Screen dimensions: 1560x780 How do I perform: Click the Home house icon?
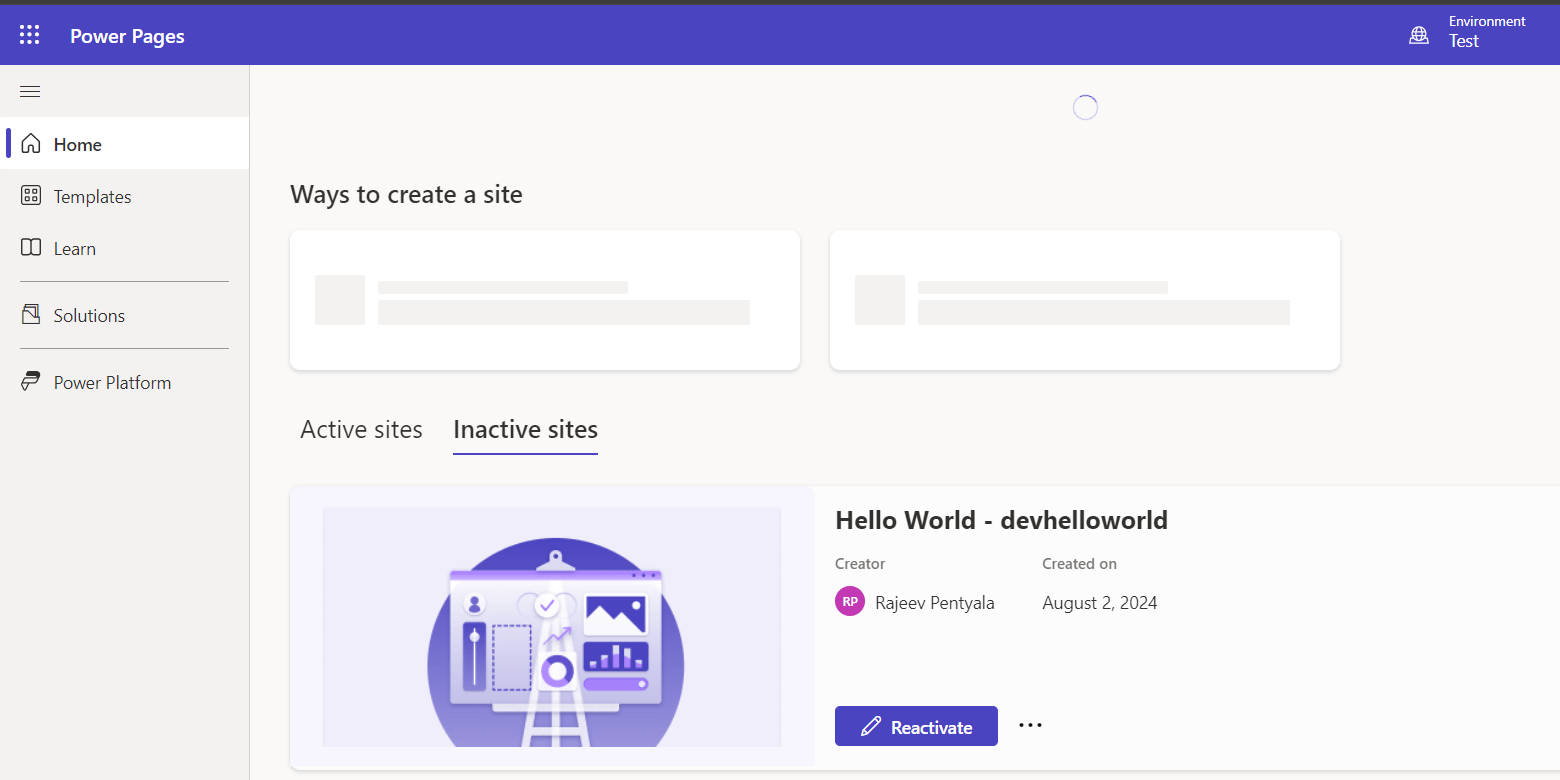(31, 144)
